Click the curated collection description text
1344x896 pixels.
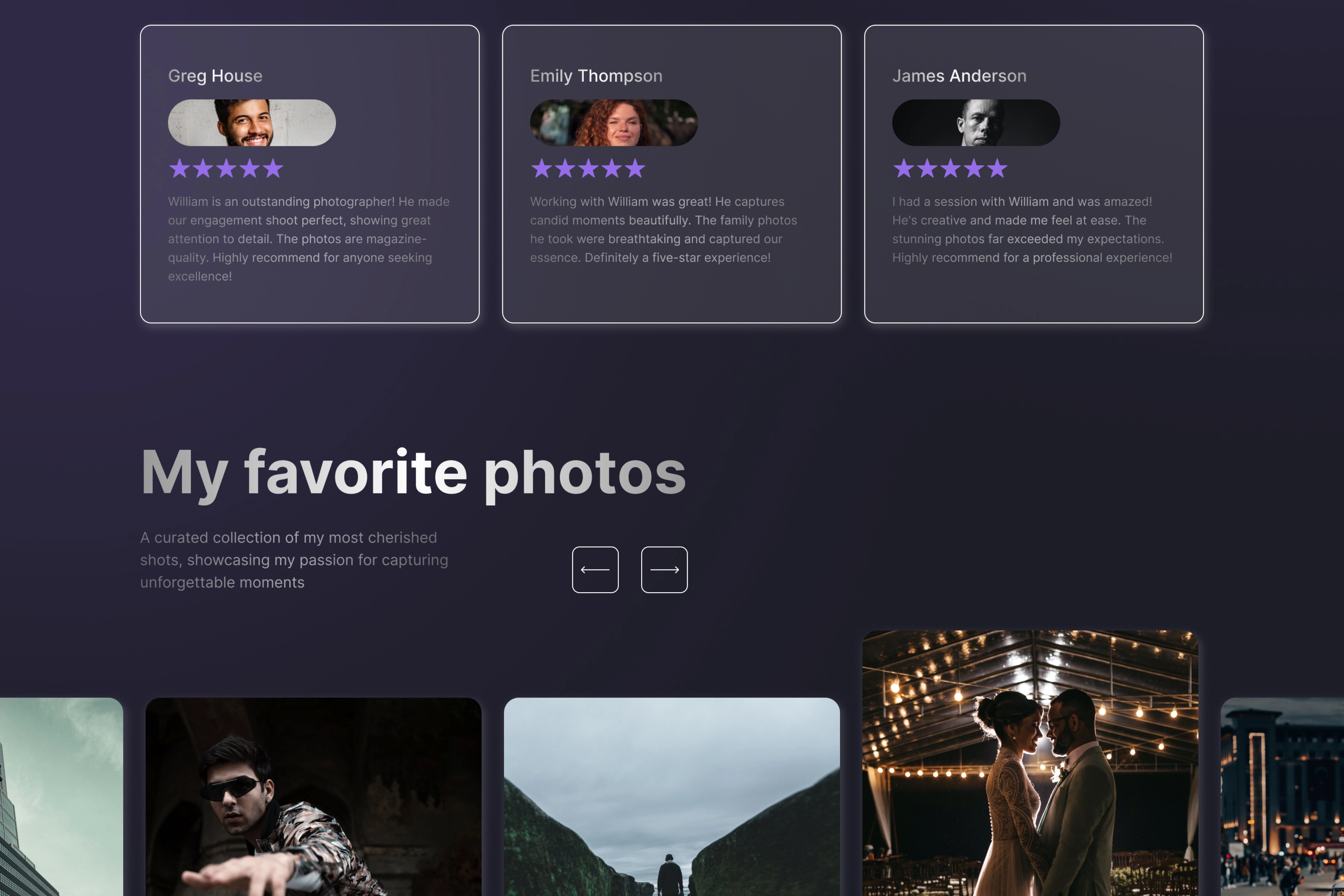click(294, 560)
